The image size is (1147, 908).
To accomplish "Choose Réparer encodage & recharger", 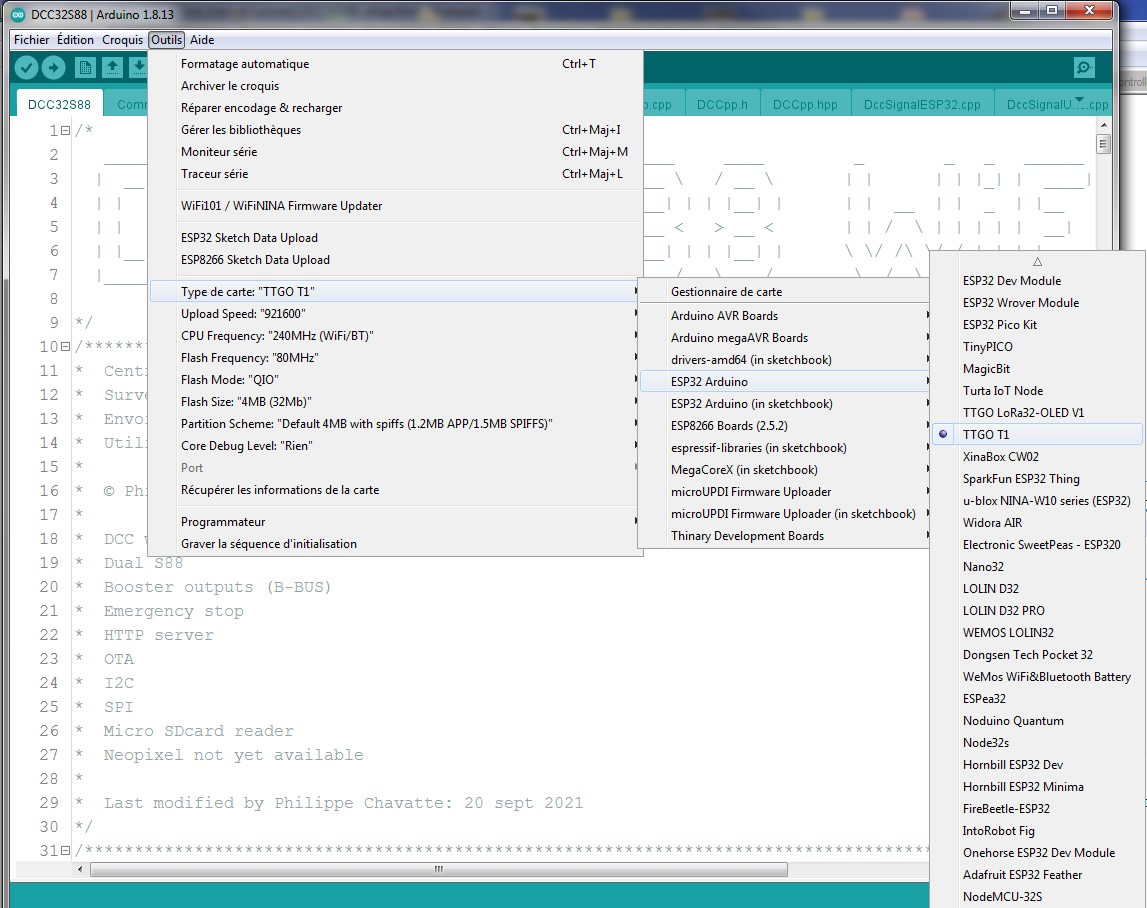I will point(395,108).
